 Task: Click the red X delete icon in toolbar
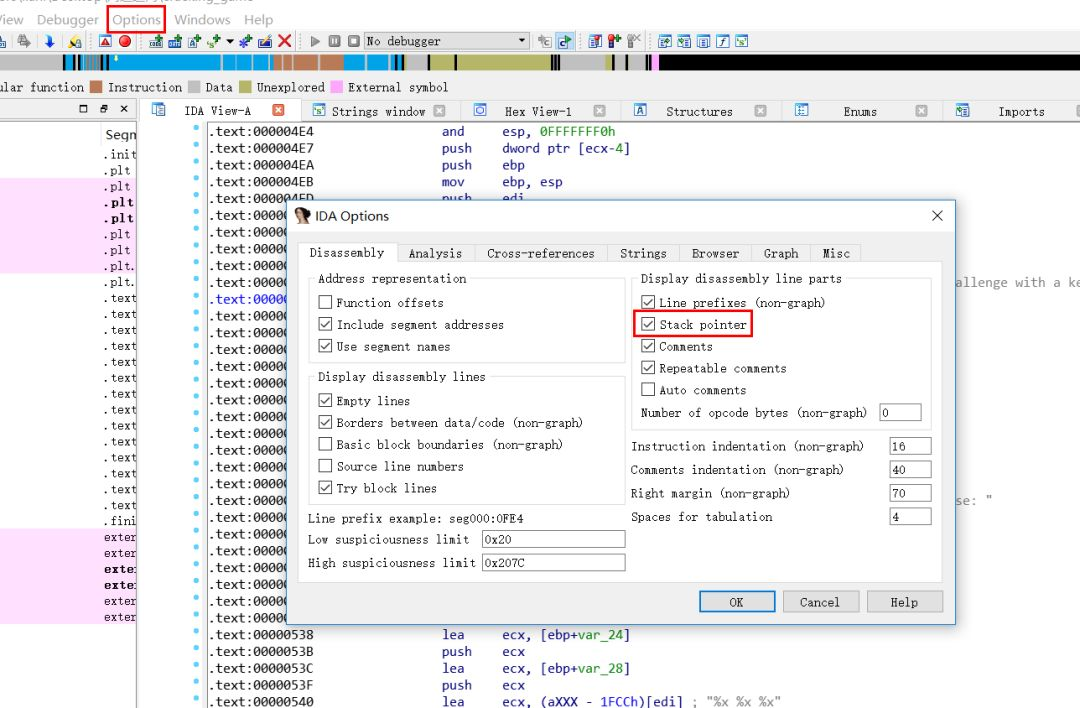point(285,41)
